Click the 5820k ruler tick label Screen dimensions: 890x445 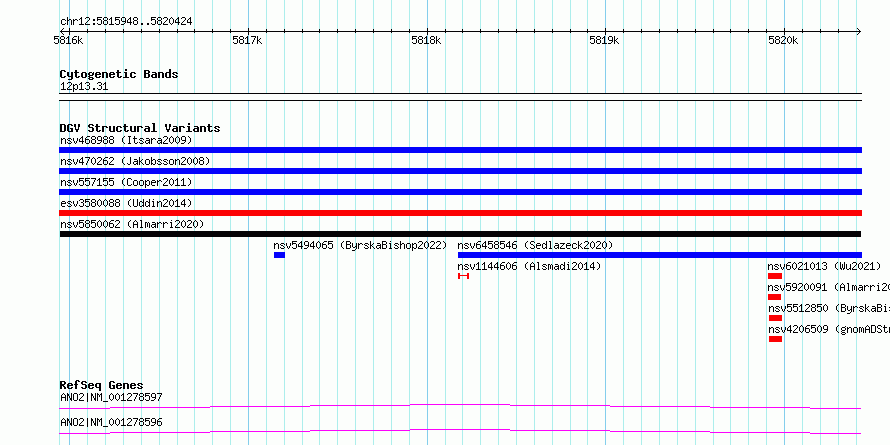[x=783, y=40]
